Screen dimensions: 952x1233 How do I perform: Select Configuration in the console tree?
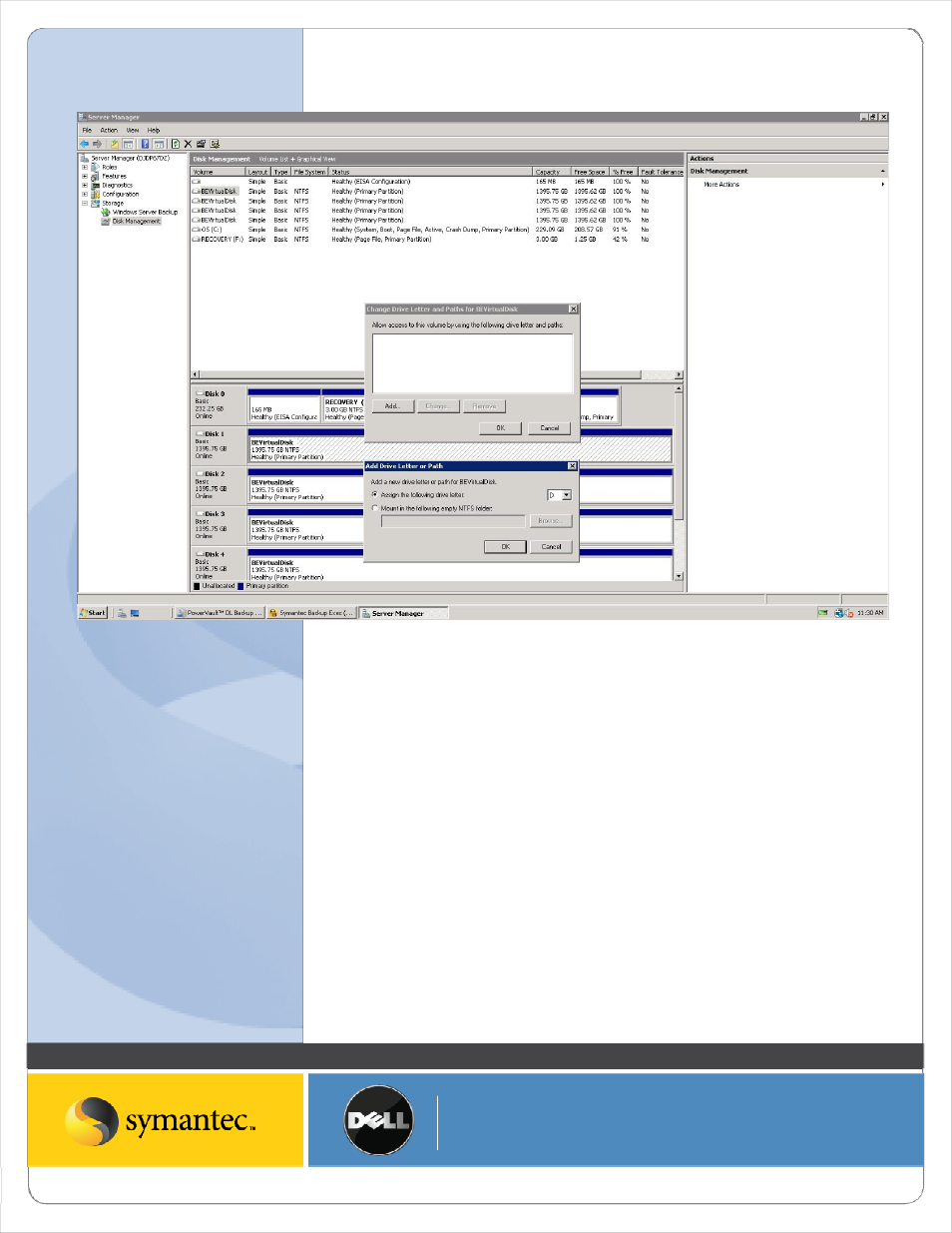coord(120,195)
